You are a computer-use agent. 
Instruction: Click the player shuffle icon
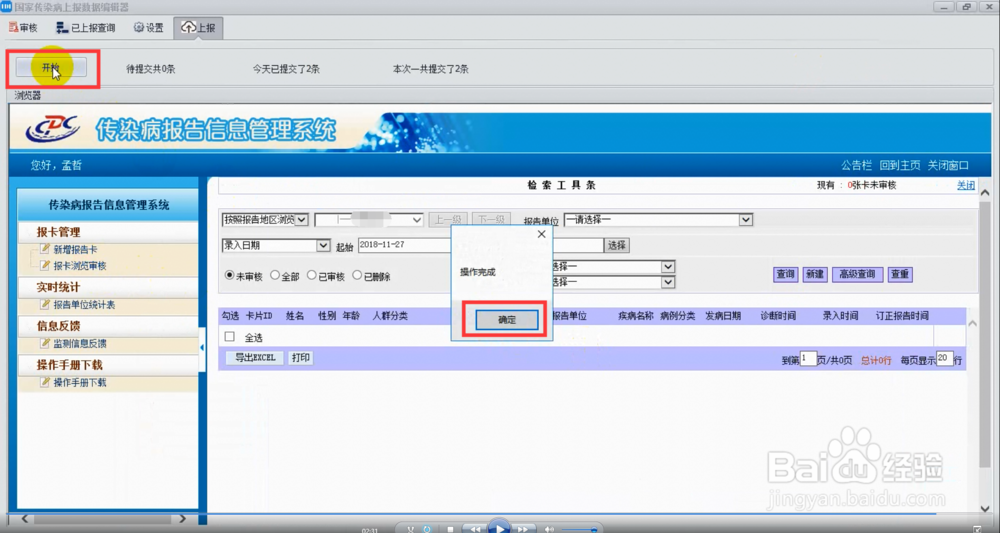point(411,529)
